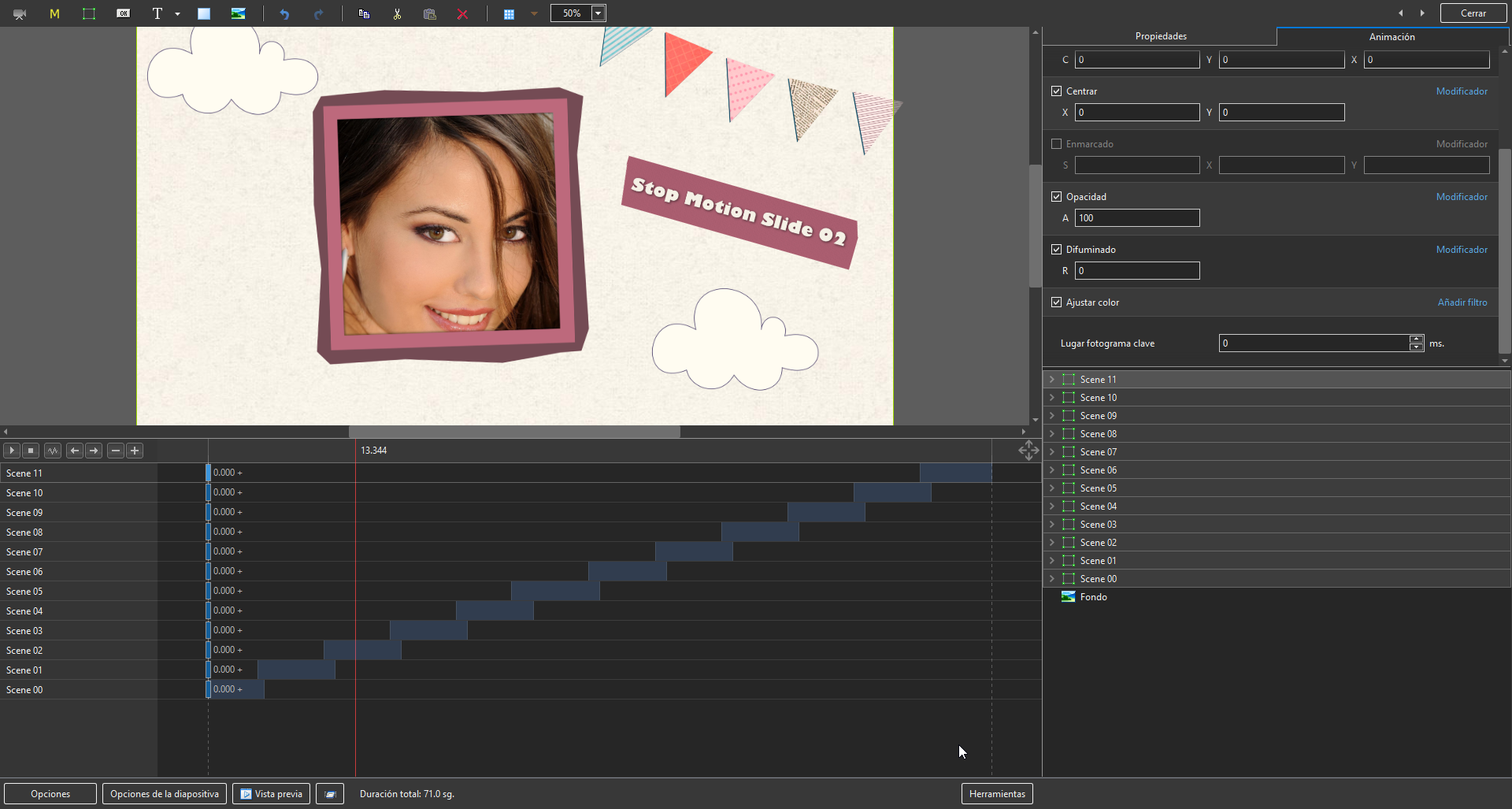Toggle the Centrar checkbox
Screen dimensions: 1512x809
(x=1056, y=91)
